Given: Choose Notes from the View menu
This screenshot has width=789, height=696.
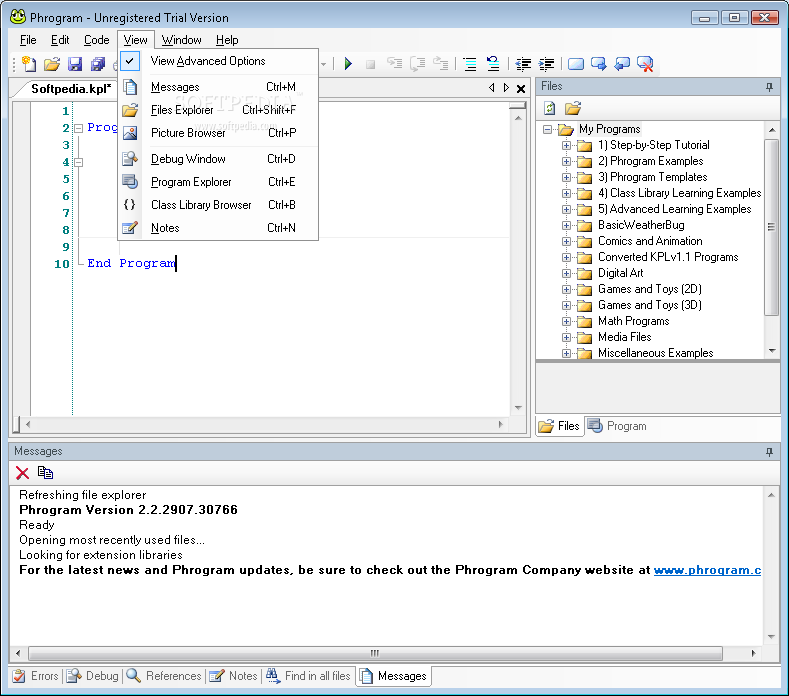Looking at the screenshot, I should pyautogui.click(x=218, y=228).
